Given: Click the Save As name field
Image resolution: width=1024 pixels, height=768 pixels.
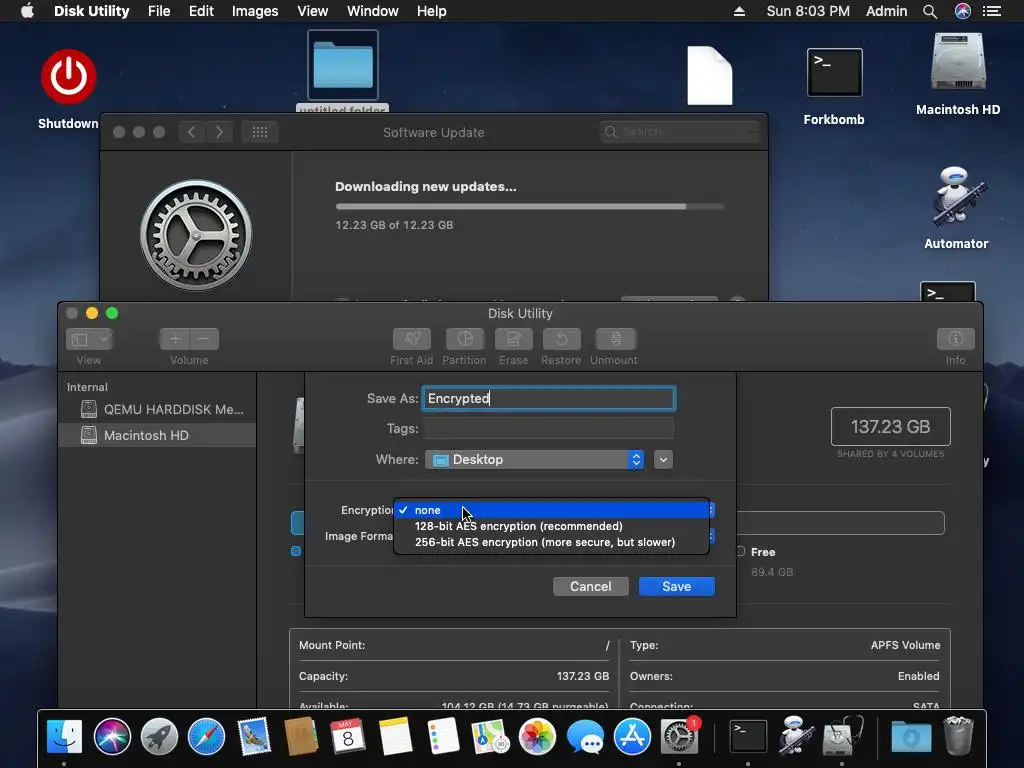Looking at the screenshot, I should 549,398.
